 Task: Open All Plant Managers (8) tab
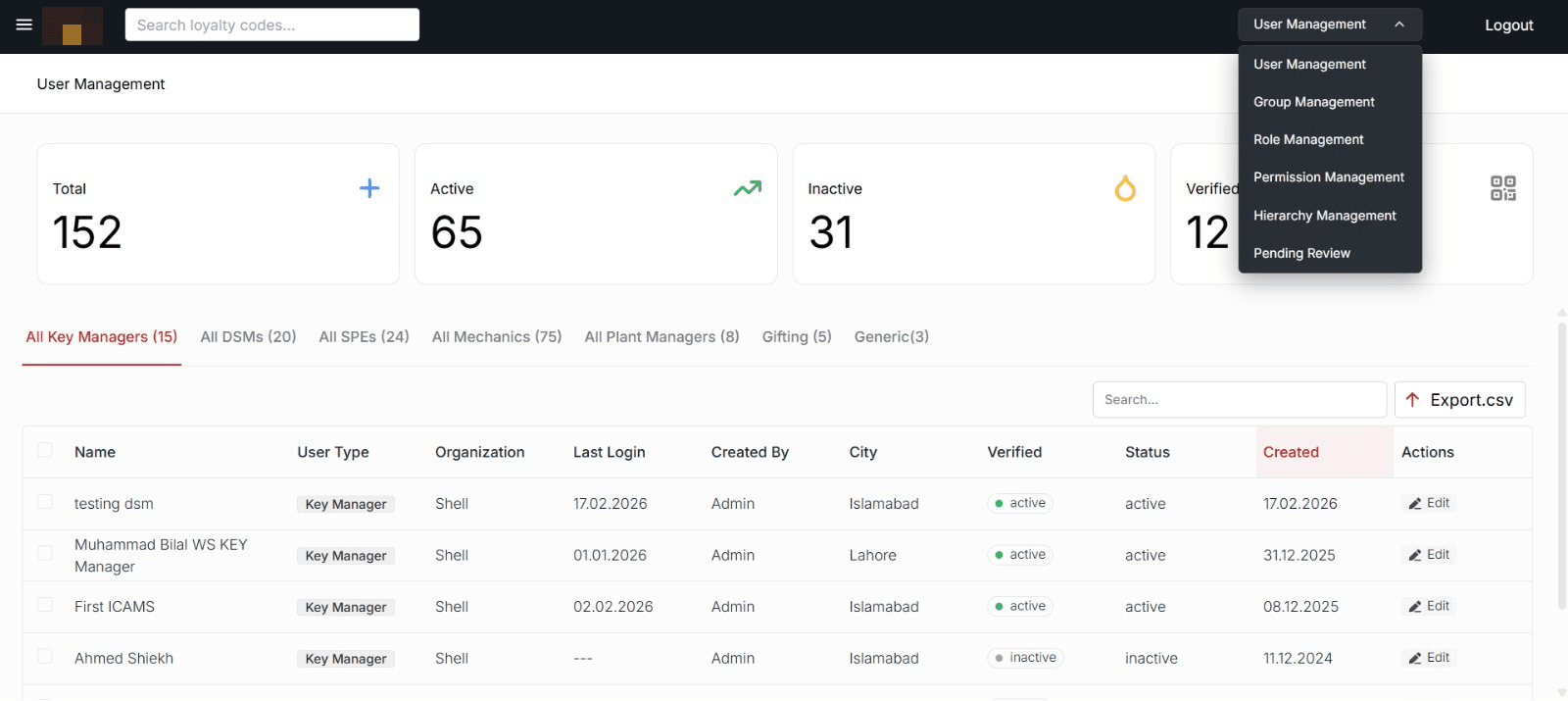pos(661,337)
